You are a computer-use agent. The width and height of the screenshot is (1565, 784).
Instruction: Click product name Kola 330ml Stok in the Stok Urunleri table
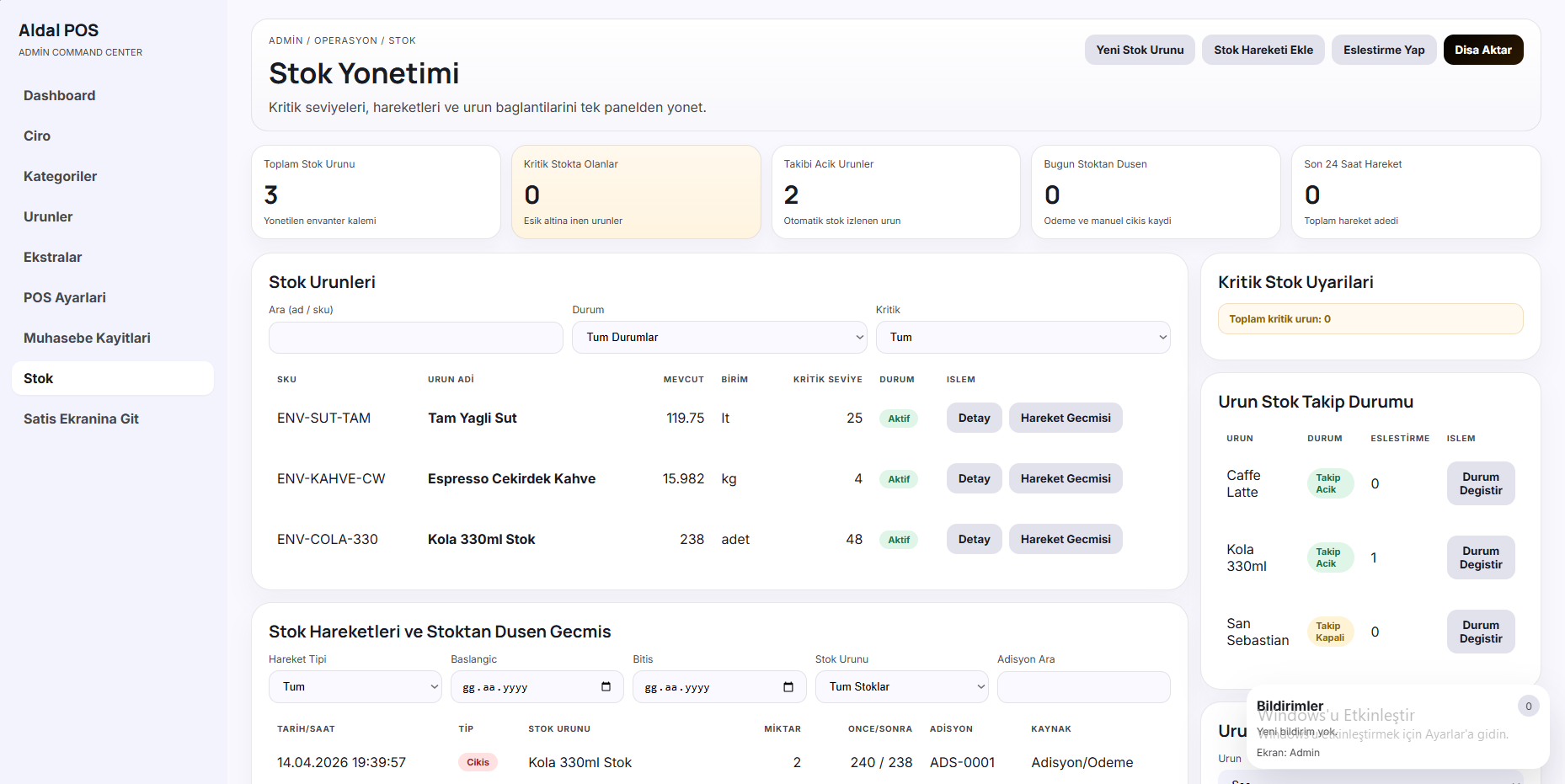coord(482,539)
